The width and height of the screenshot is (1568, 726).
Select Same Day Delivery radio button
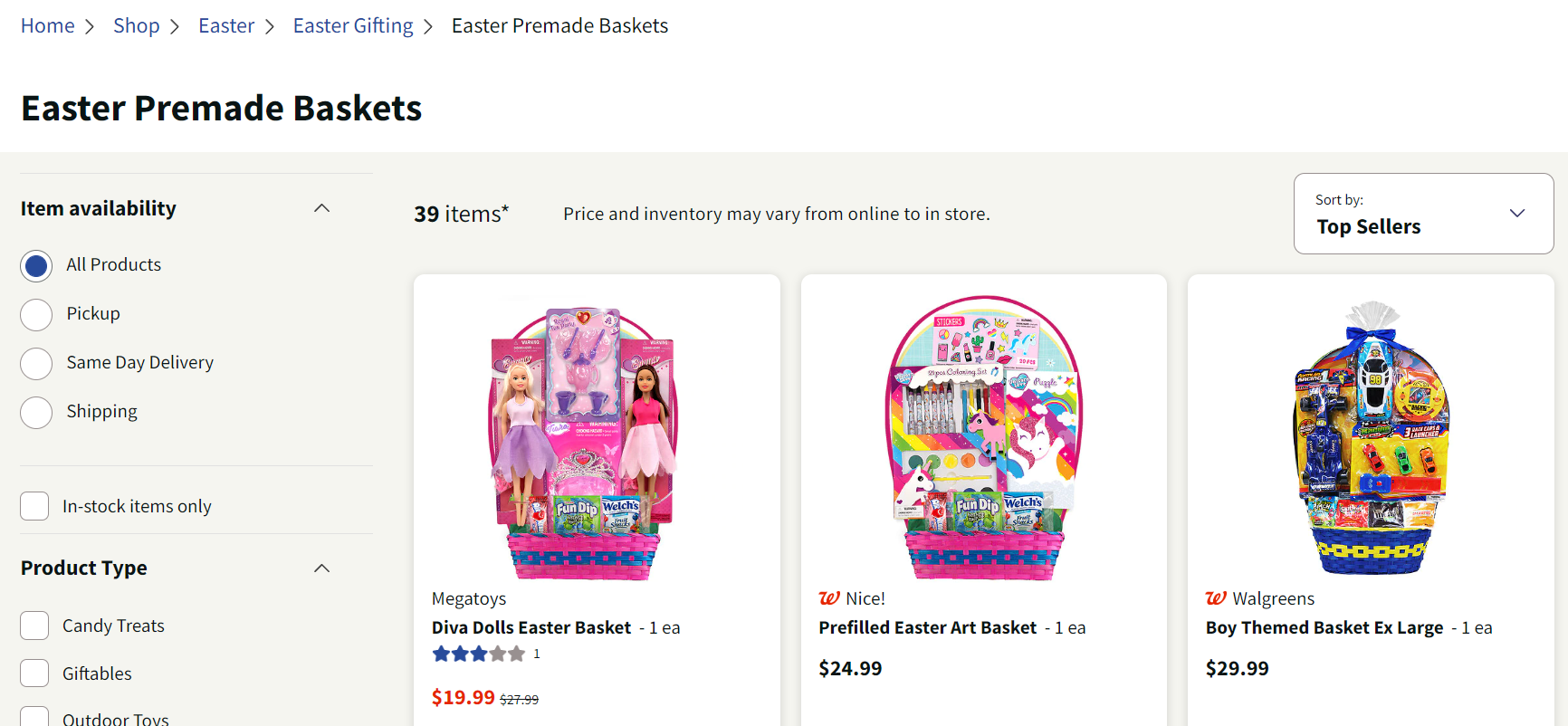36,364
